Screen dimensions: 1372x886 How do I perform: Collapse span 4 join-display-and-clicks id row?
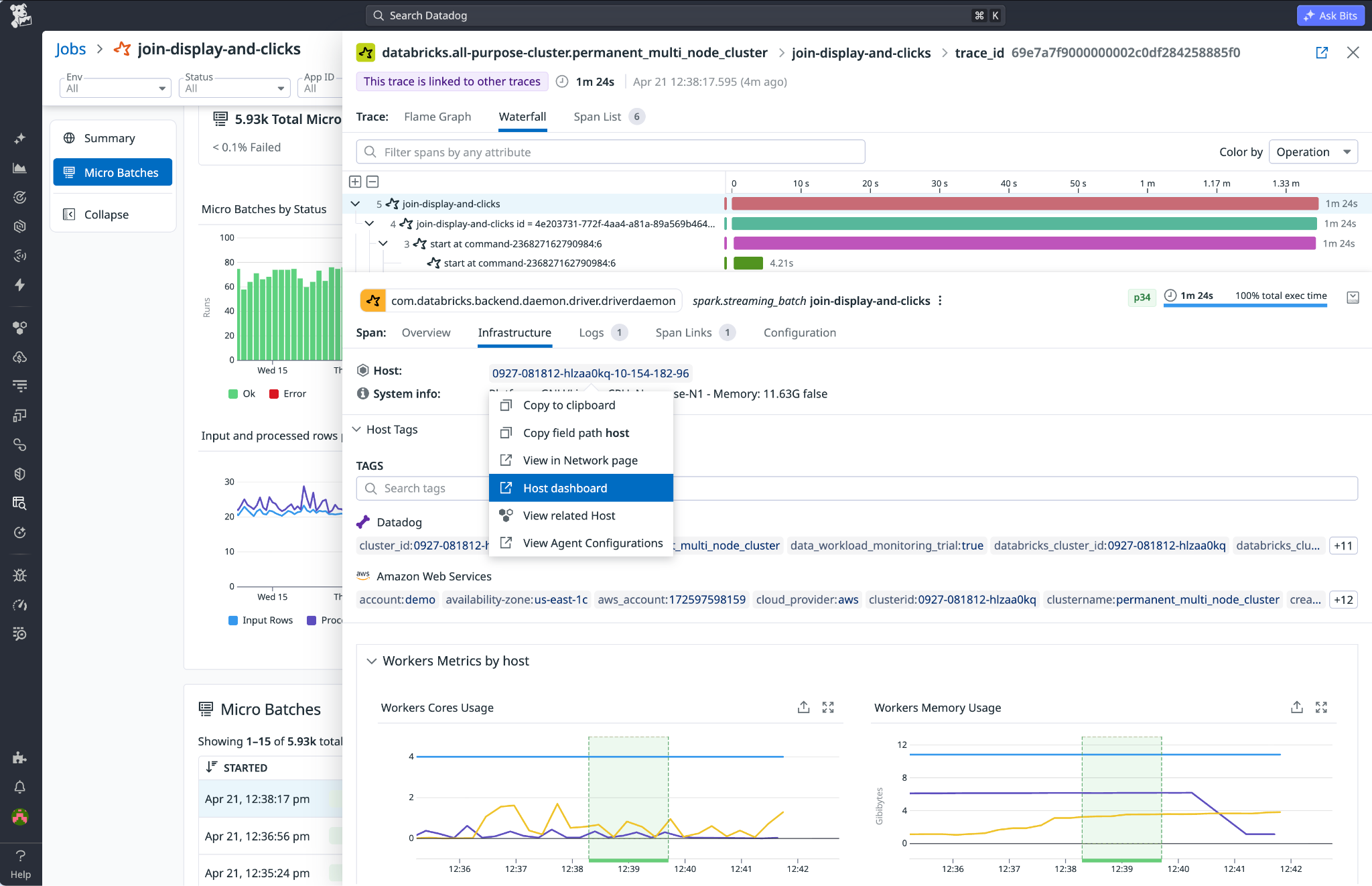369,223
